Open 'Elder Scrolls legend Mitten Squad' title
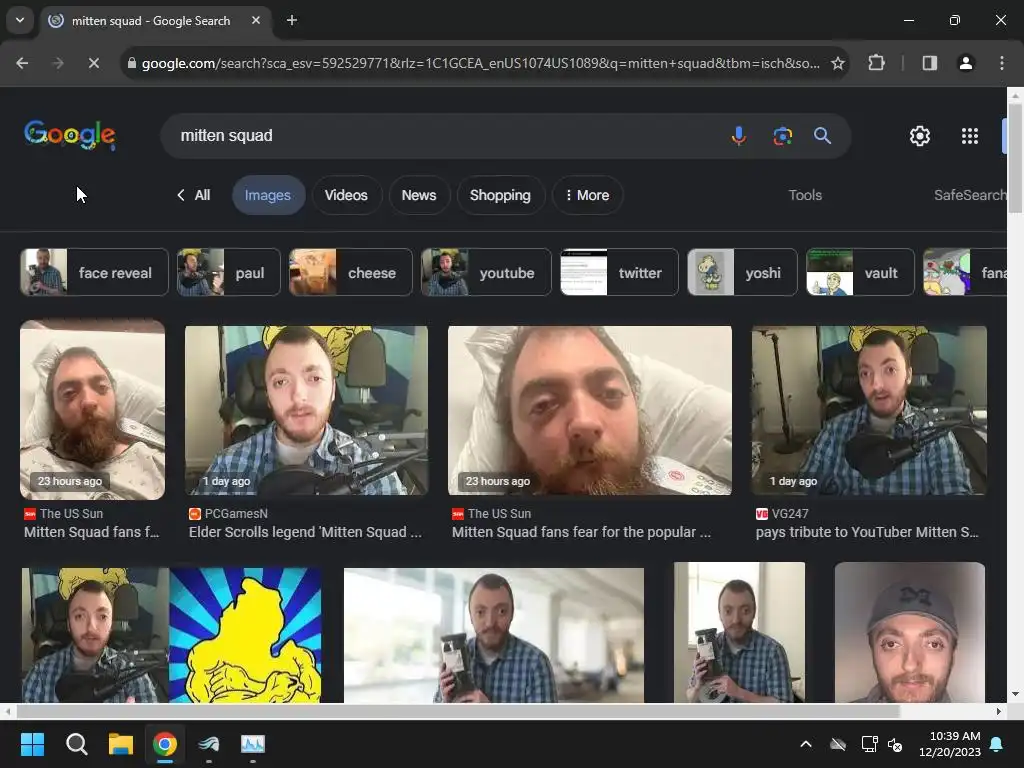Screen dimensions: 1024x768 [x=305, y=532]
